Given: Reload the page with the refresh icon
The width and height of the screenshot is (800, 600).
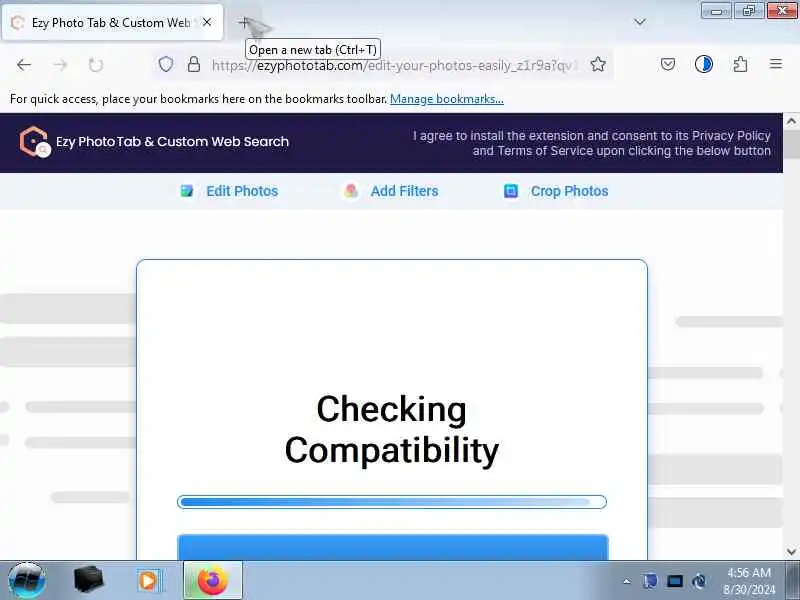Looking at the screenshot, I should [x=96, y=65].
